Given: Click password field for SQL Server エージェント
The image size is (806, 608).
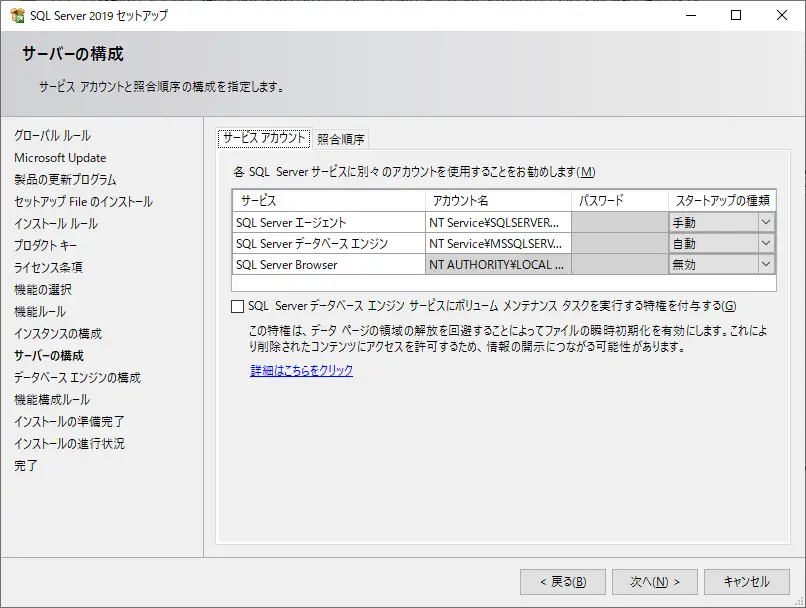Looking at the screenshot, I should pos(620,223).
